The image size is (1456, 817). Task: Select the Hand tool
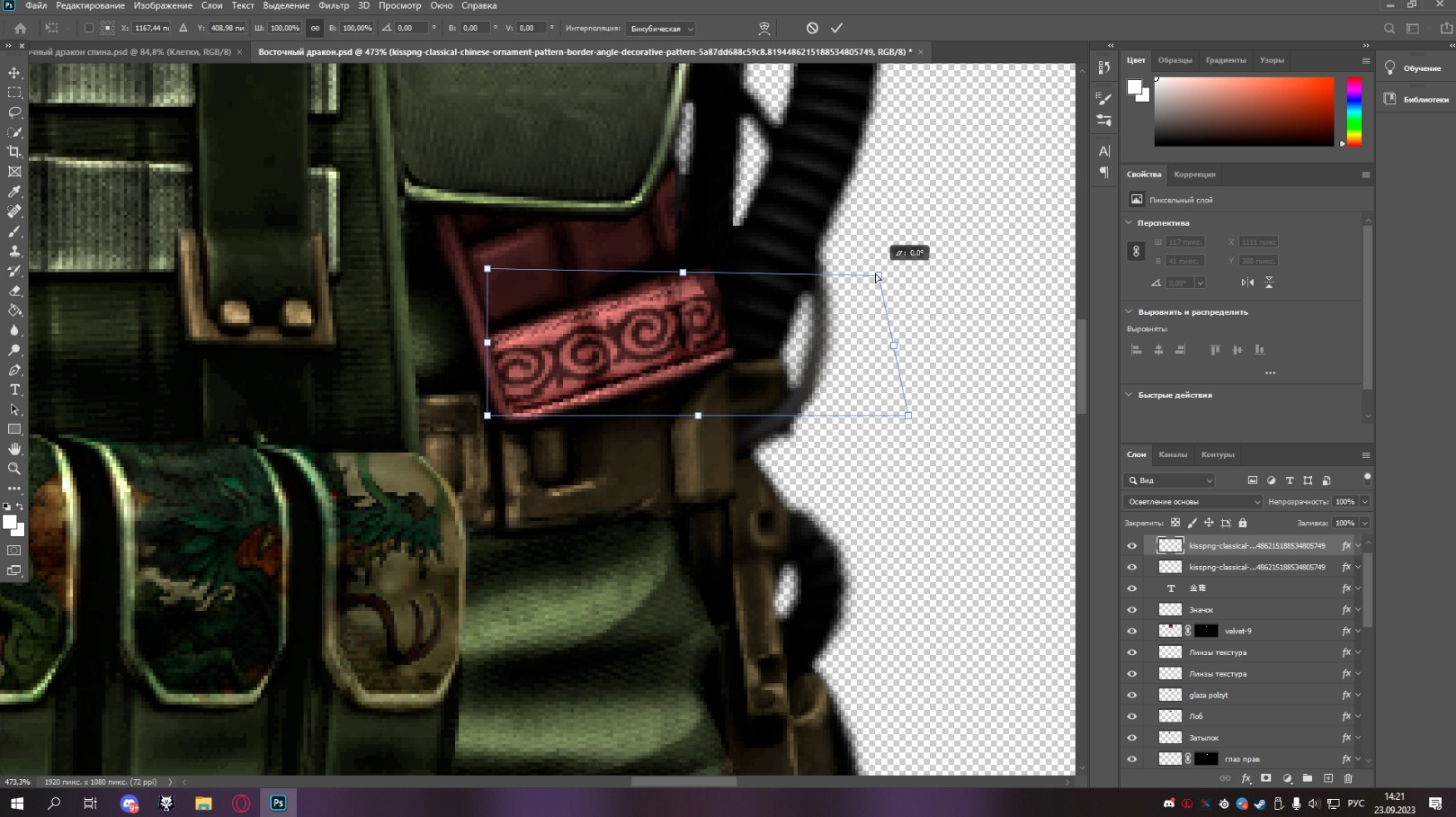click(x=14, y=449)
